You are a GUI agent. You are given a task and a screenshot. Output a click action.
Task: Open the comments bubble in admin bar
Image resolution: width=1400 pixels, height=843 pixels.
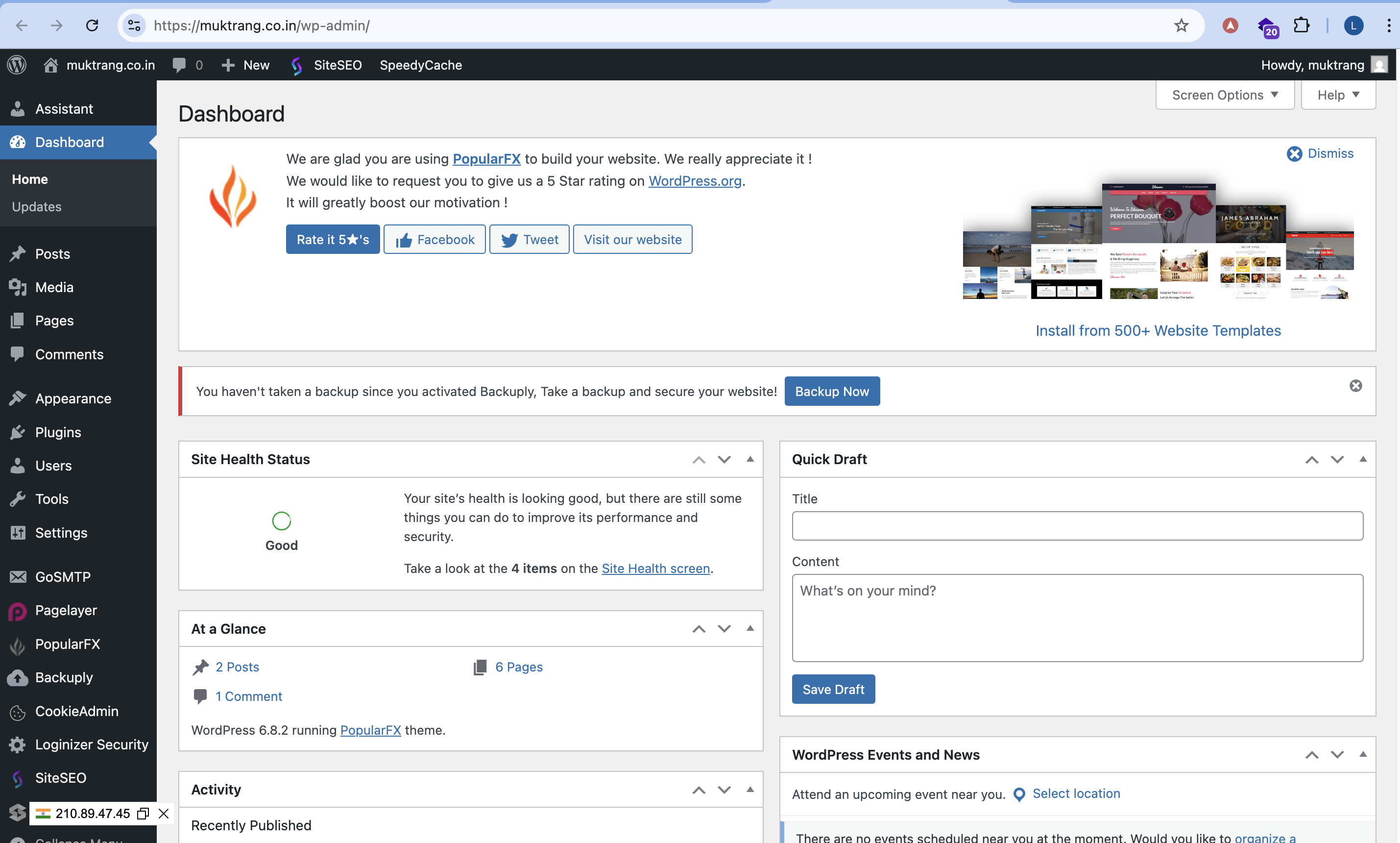(179, 65)
